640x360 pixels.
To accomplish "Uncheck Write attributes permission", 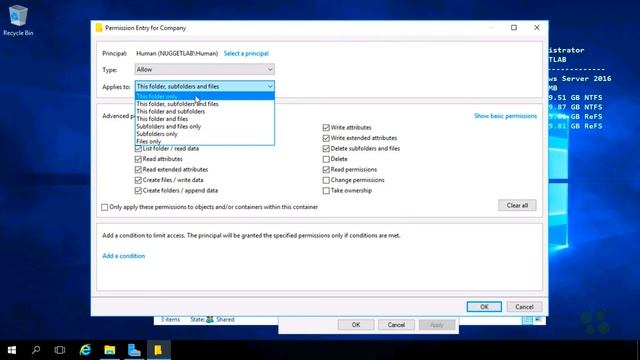I will coord(326,128).
